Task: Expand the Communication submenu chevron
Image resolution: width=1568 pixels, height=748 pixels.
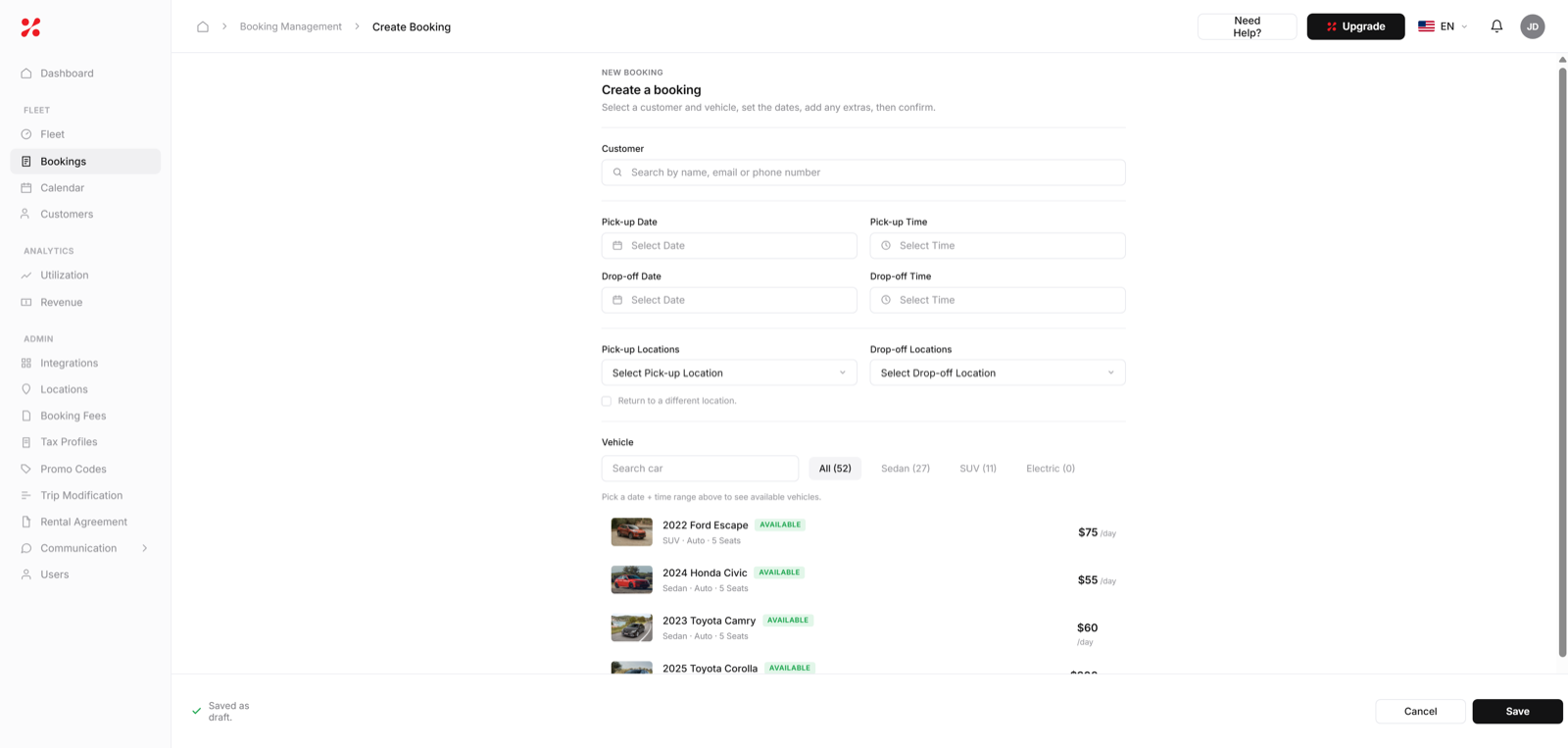Action: 145,548
